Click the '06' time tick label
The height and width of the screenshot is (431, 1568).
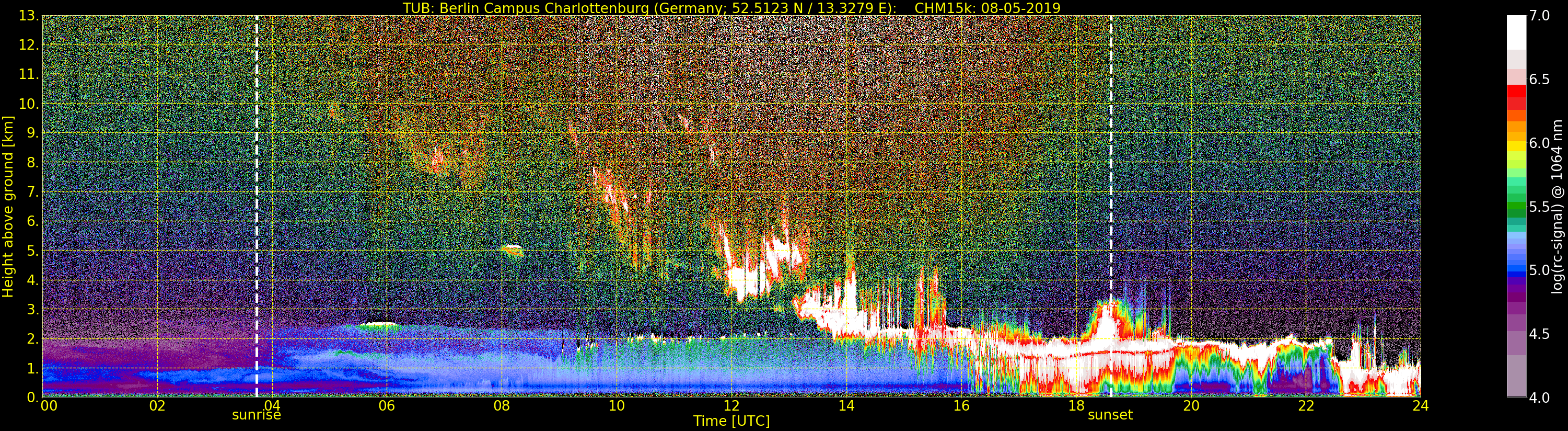387,406
